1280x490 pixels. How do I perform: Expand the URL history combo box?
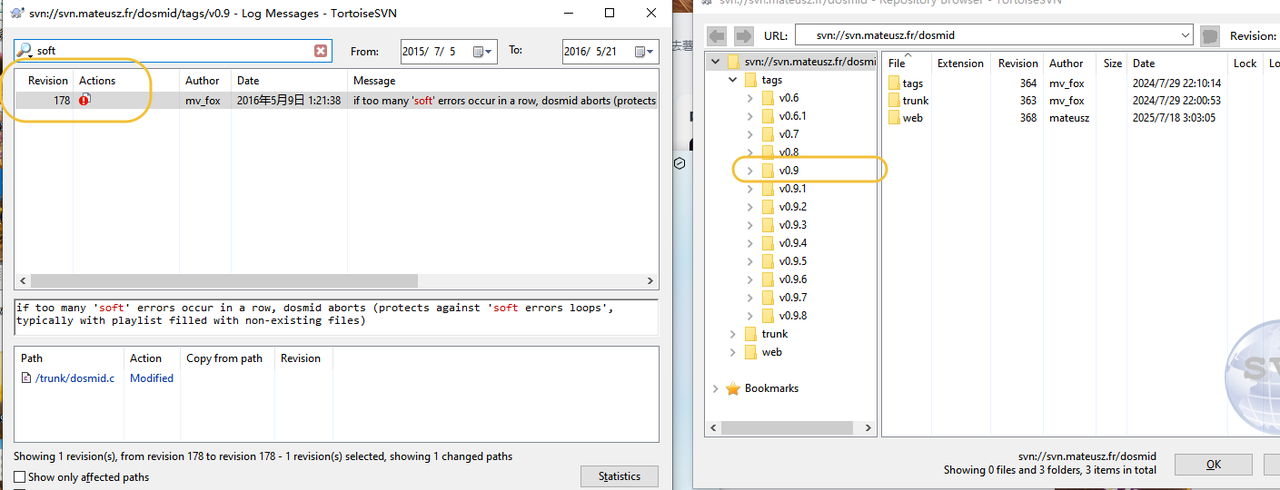coord(1184,36)
